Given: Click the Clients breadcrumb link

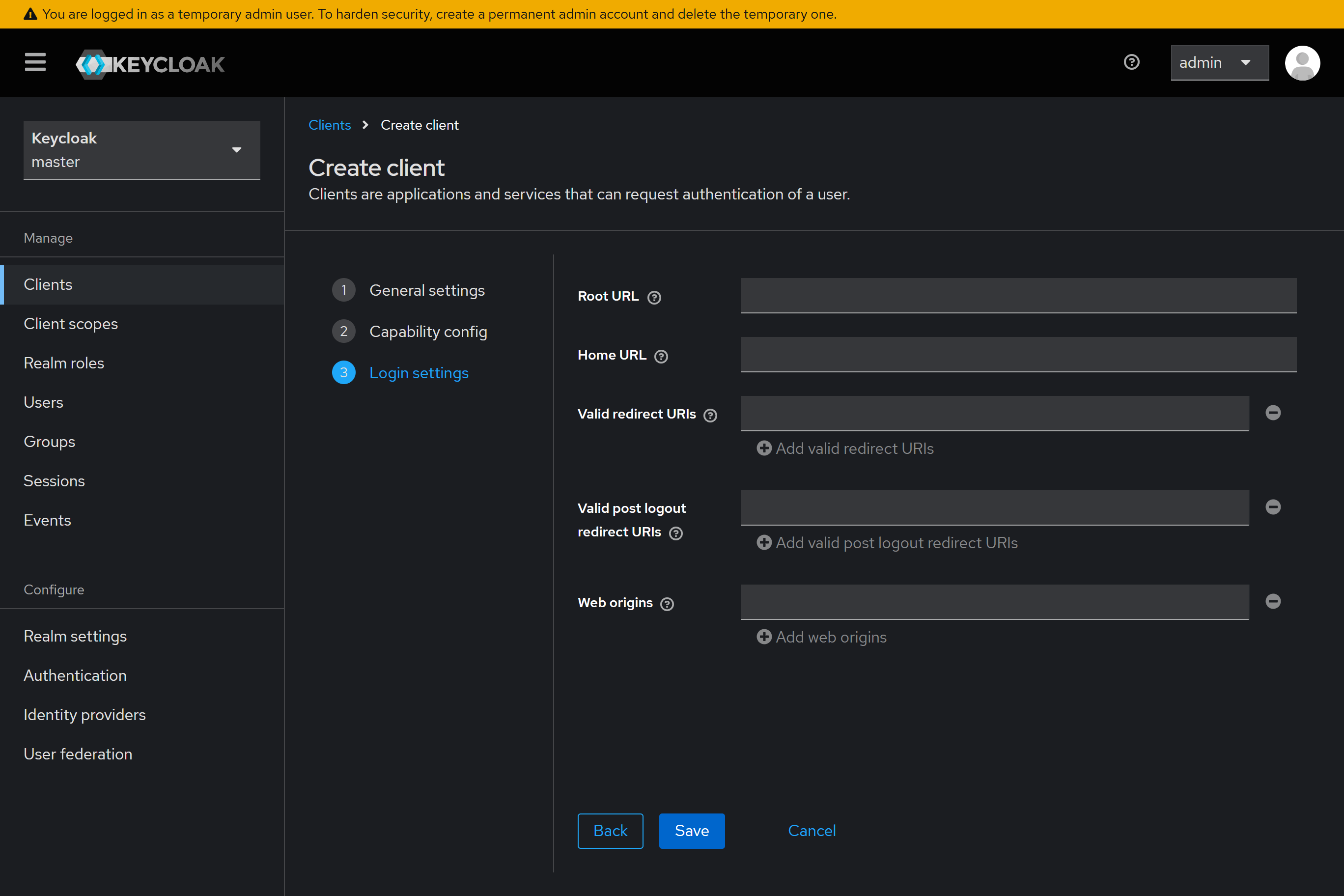Looking at the screenshot, I should 330,125.
